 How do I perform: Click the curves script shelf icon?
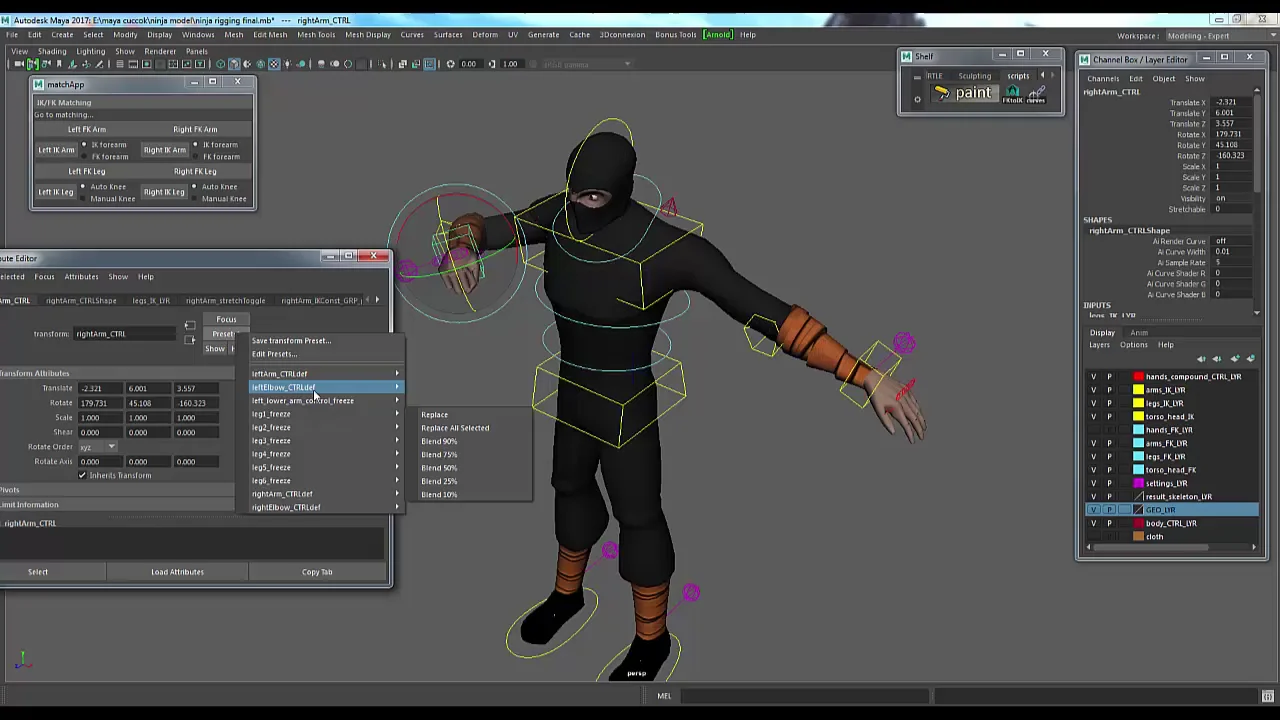[x=1036, y=94]
